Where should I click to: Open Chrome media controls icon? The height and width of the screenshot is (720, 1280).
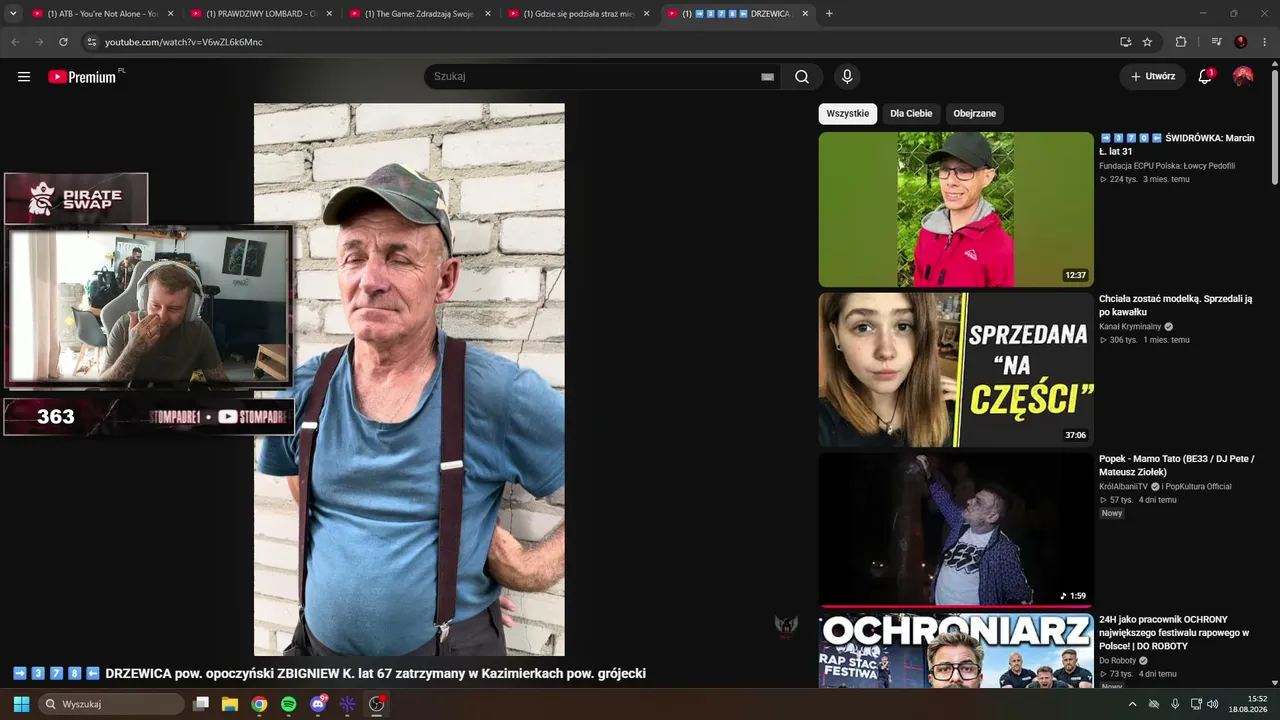click(1217, 42)
